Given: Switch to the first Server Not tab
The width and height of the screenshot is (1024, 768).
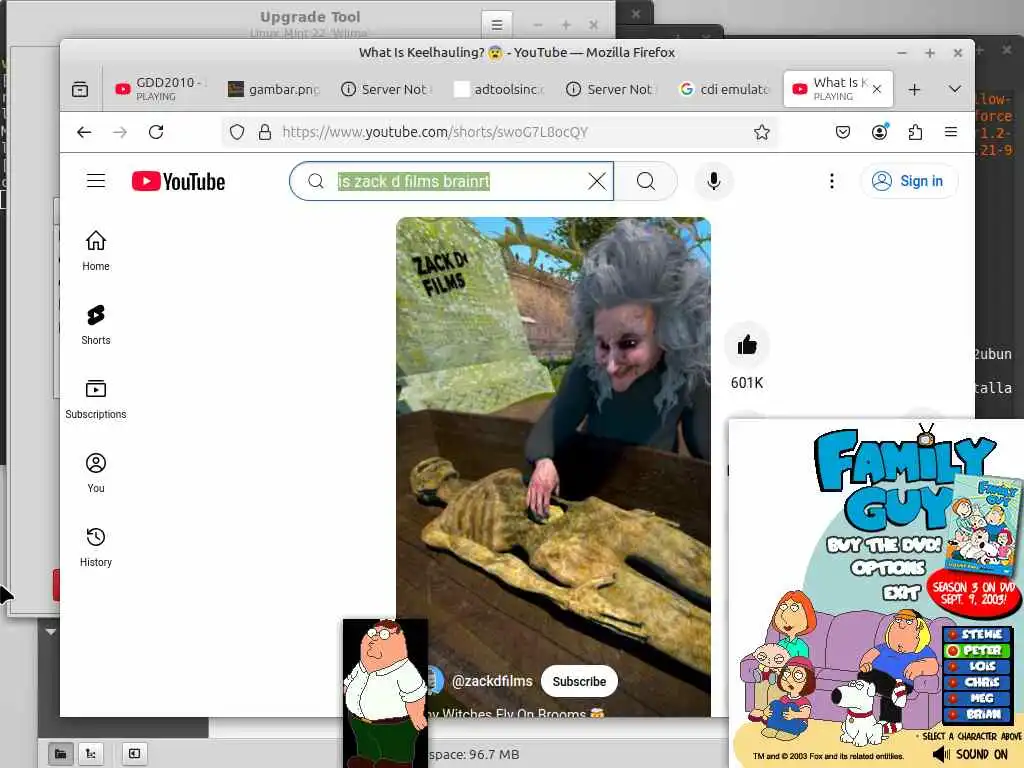Looking at the screenshot, I should click(x=387, y=89).
